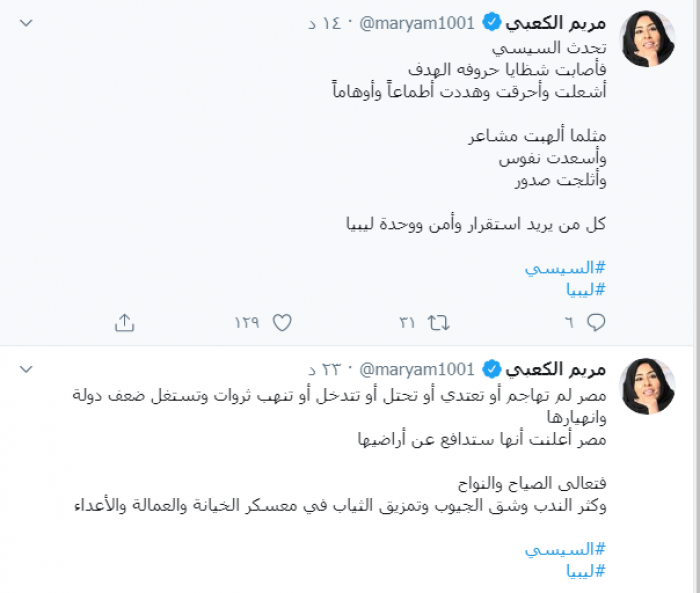Retweet the tweet showing 31 retweets

coord(438,322)
